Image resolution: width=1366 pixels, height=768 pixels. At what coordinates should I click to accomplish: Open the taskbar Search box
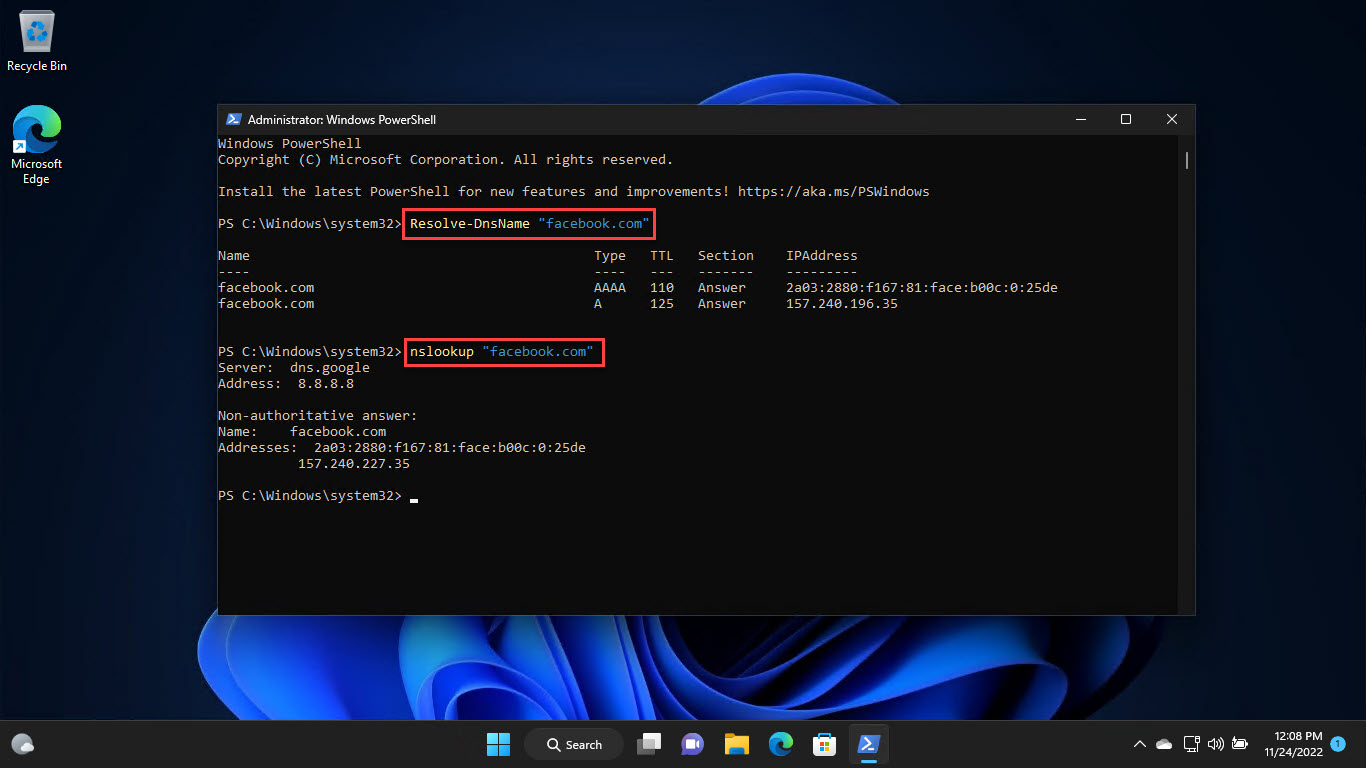tap(574, 744)
